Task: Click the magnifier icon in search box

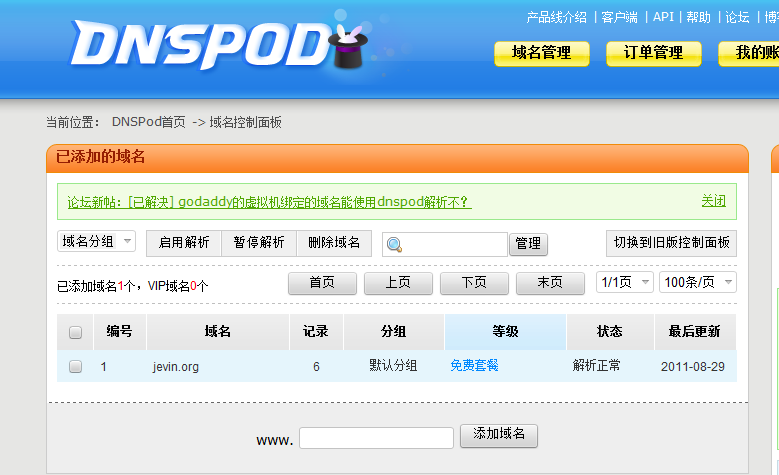Action: pos(394,244)
